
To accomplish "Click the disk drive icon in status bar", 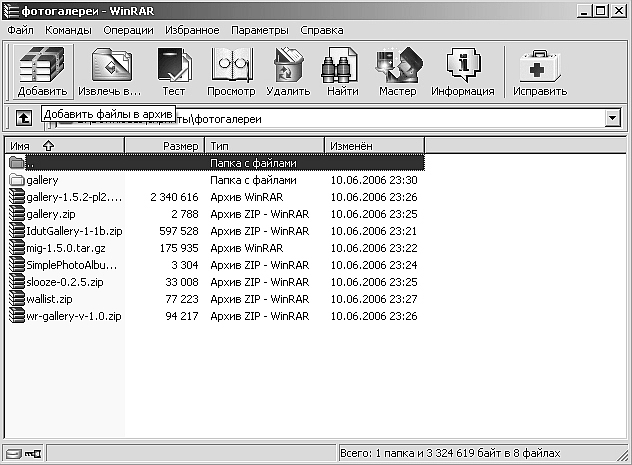I will pyautogui.click(x=13, y=454).
